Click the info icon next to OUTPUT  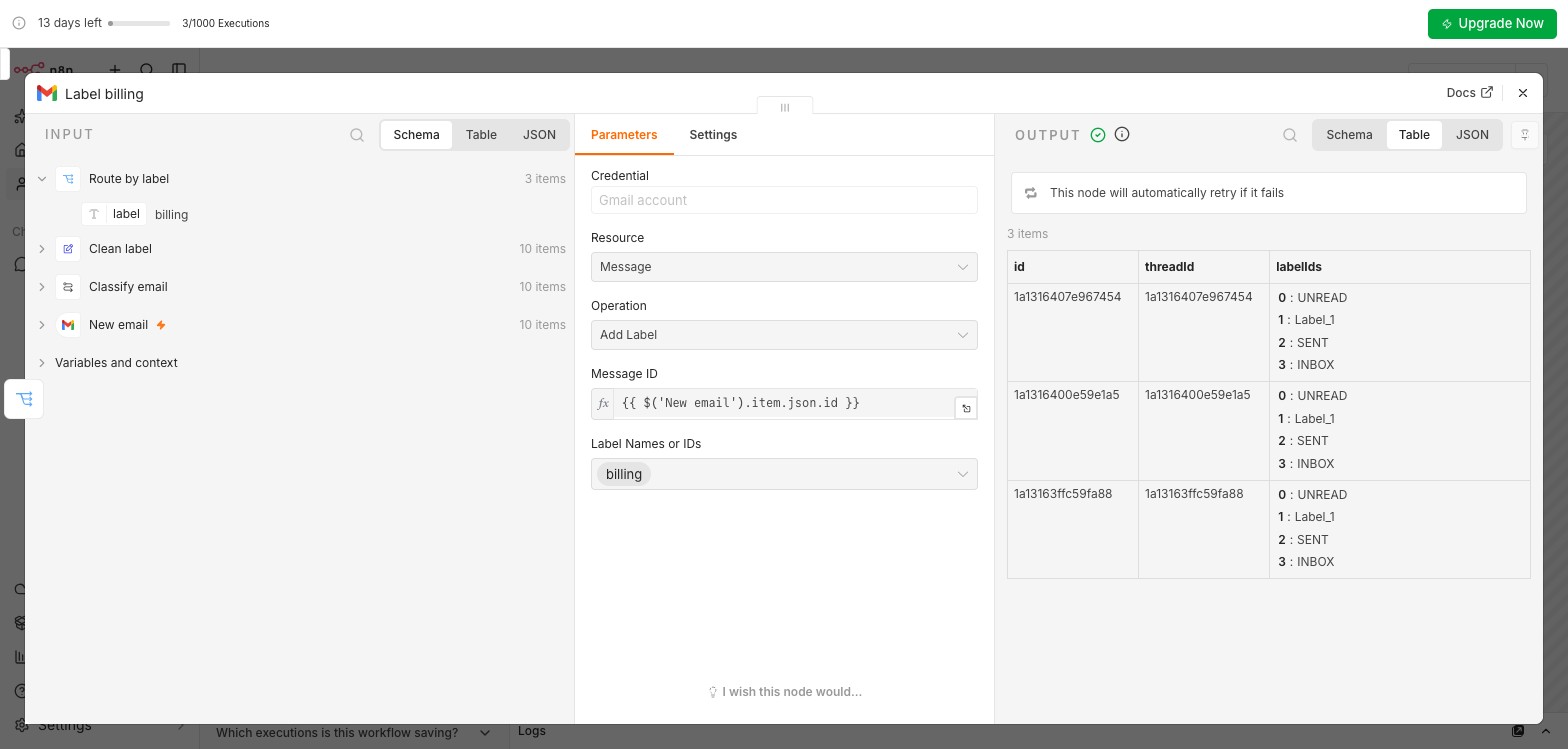click(x=1122, y=134)
